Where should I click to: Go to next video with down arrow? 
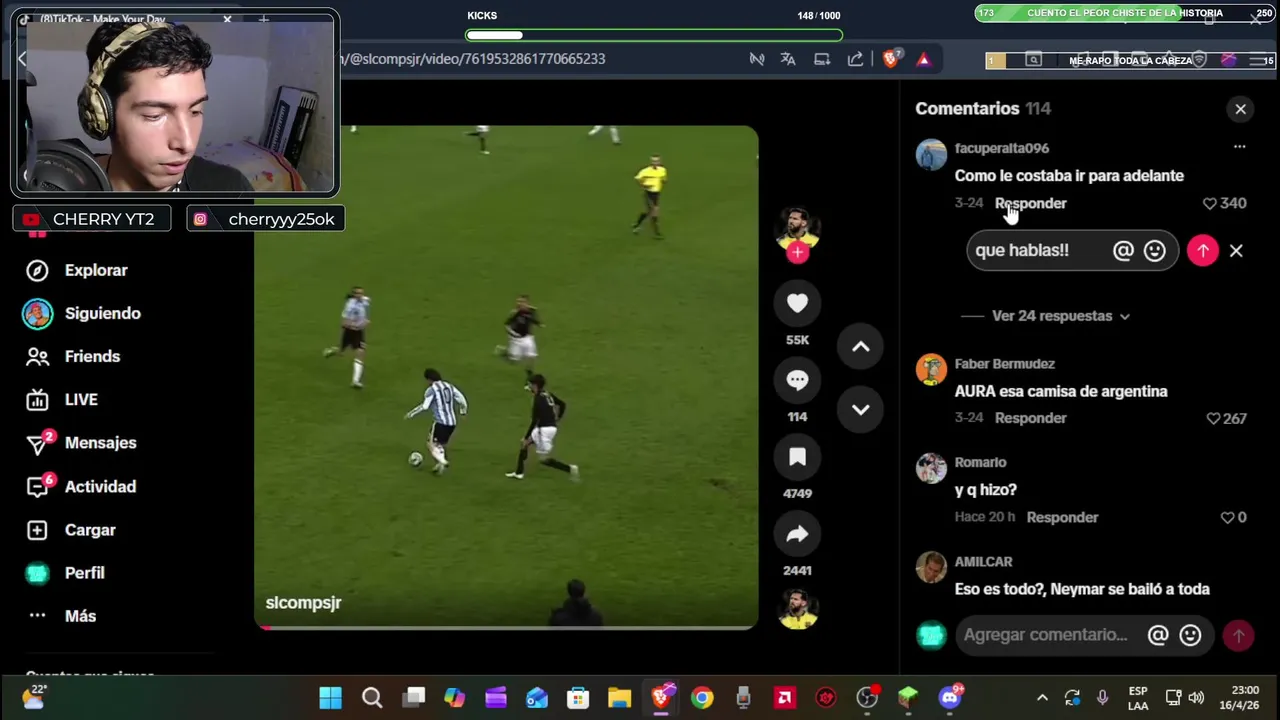(860, 409)
